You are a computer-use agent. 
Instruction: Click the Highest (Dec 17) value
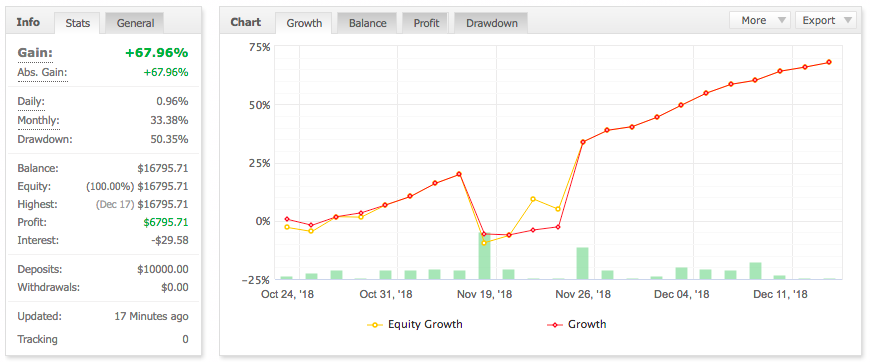pos(142,204)
